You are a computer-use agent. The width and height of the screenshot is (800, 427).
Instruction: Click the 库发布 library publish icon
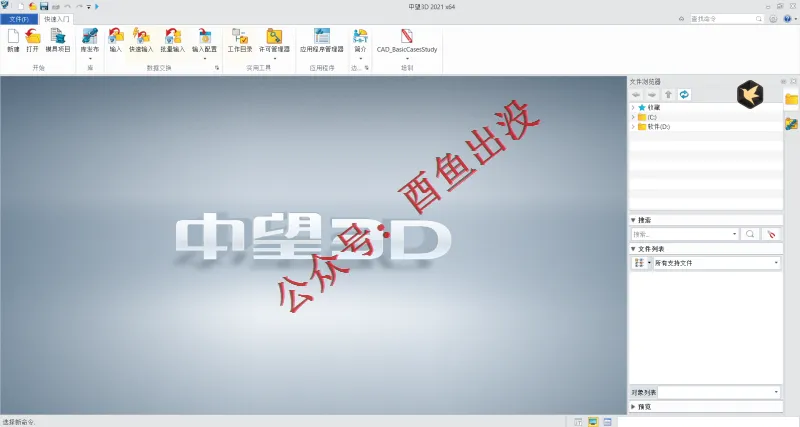point(90,37)
